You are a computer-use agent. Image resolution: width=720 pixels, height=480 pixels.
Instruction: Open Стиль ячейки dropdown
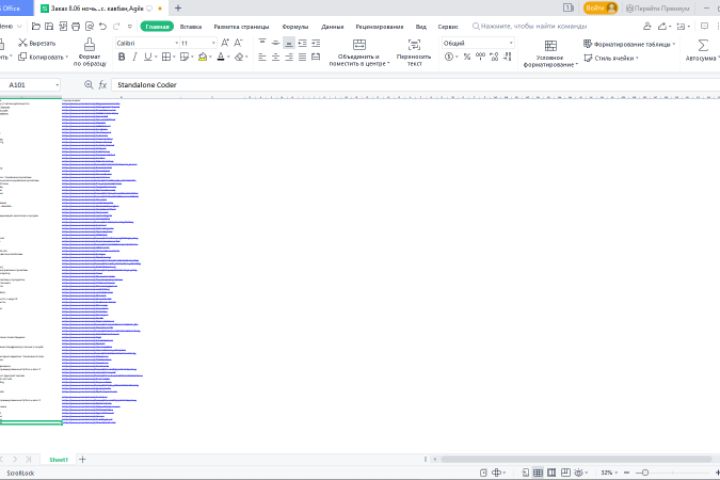[611, 58]
